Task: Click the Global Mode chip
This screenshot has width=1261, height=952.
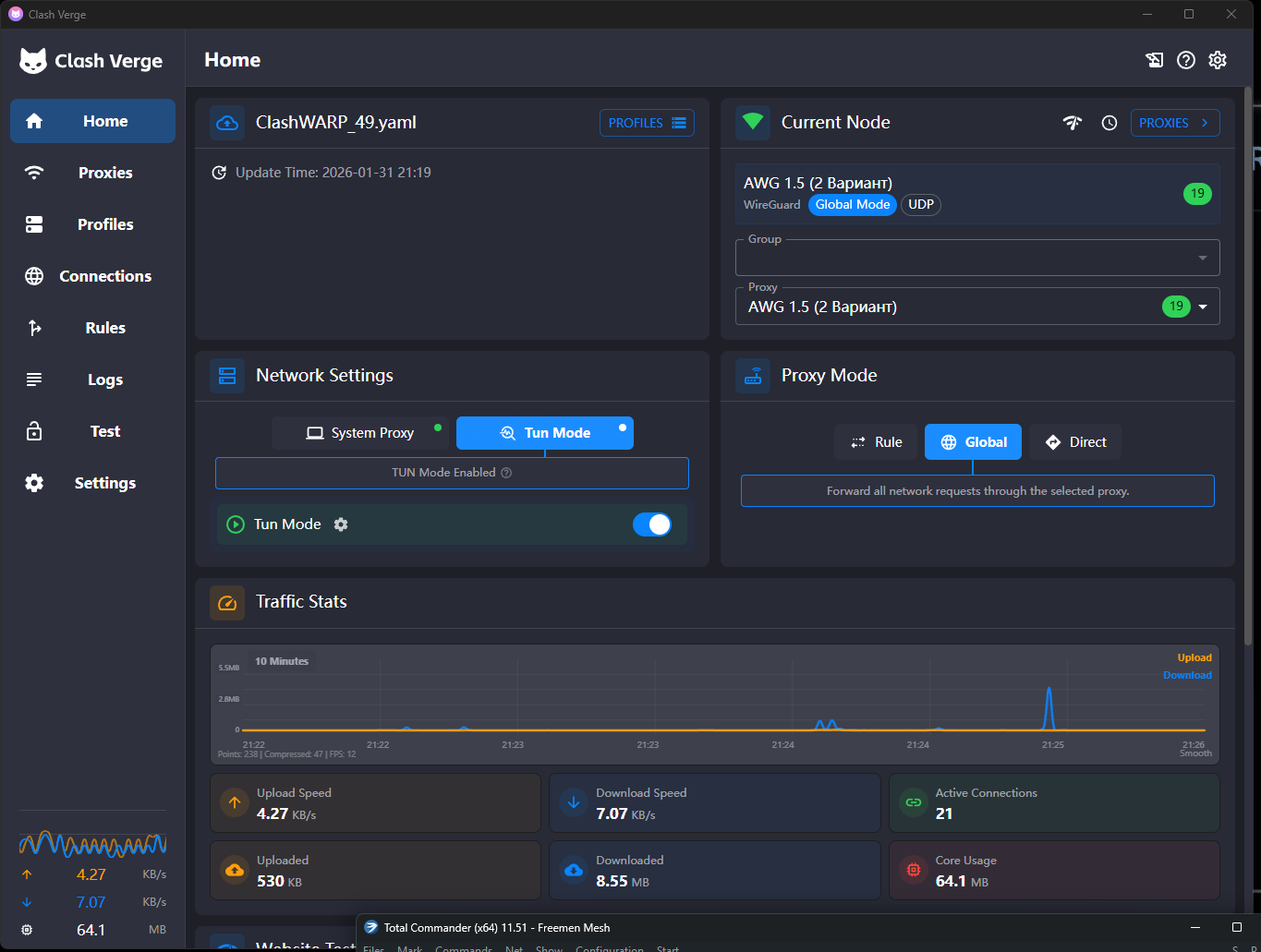Action: (853, 205)
